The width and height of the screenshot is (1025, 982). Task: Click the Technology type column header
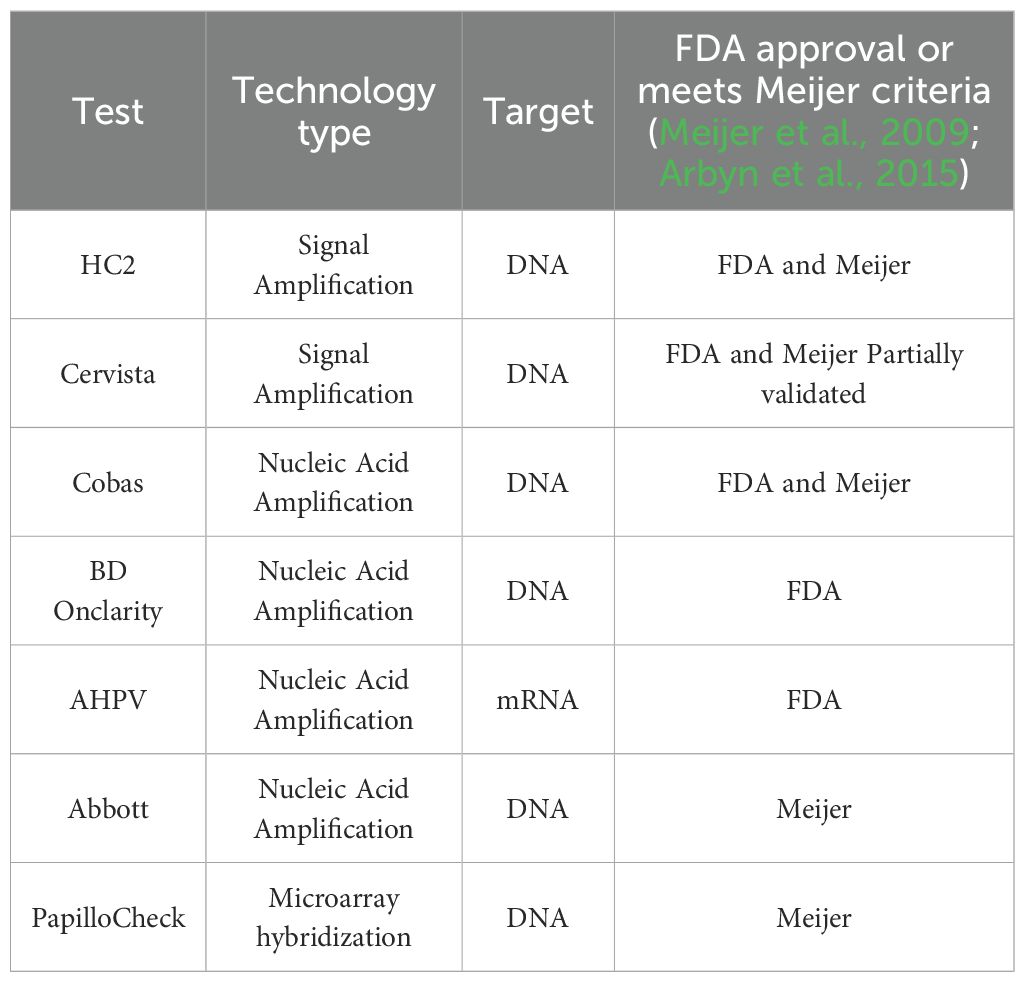pyautogui.click(x=334, y=111)
